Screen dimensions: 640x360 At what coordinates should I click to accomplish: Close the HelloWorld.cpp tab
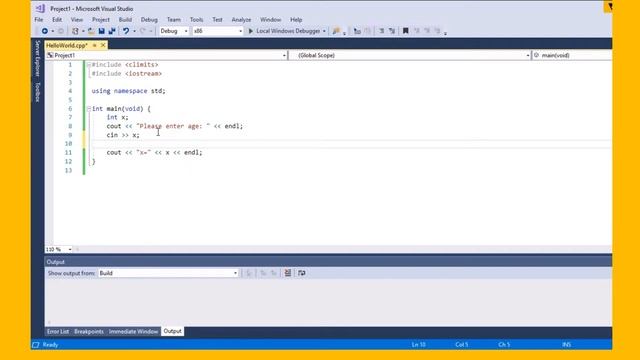(103, 45)
